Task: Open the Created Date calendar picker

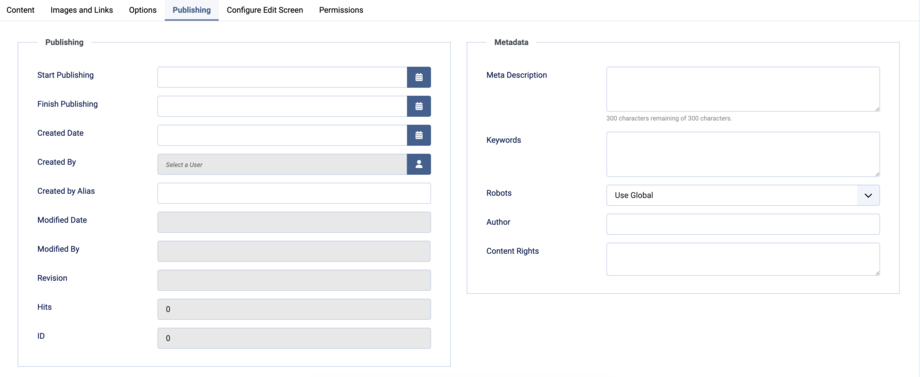Action: 419,135
